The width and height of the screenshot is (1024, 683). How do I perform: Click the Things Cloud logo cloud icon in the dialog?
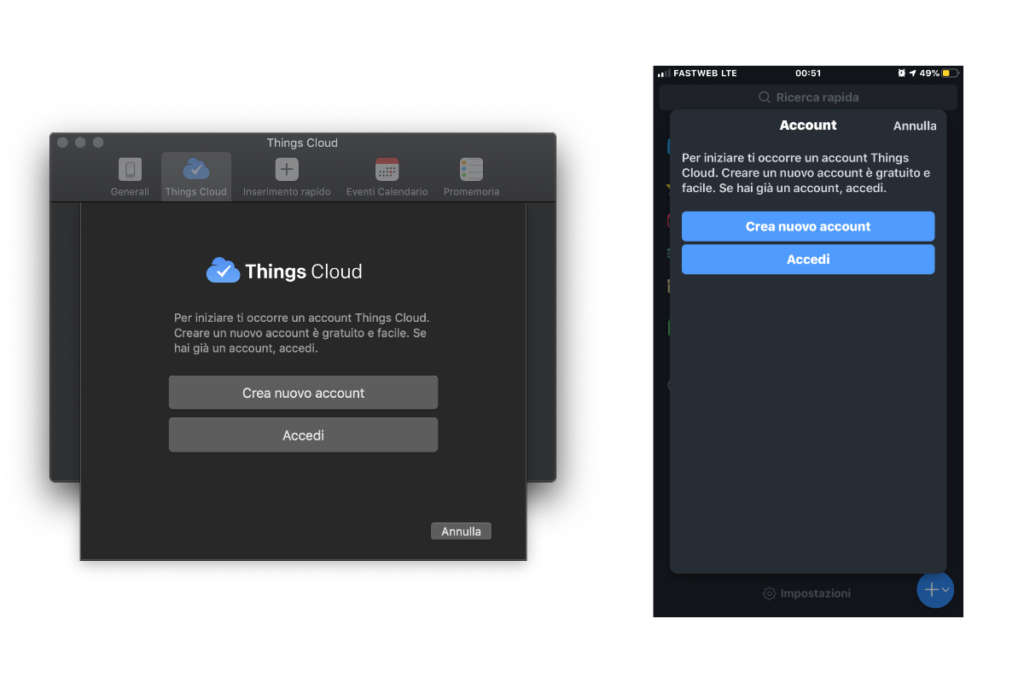click(x=223, y=270)
